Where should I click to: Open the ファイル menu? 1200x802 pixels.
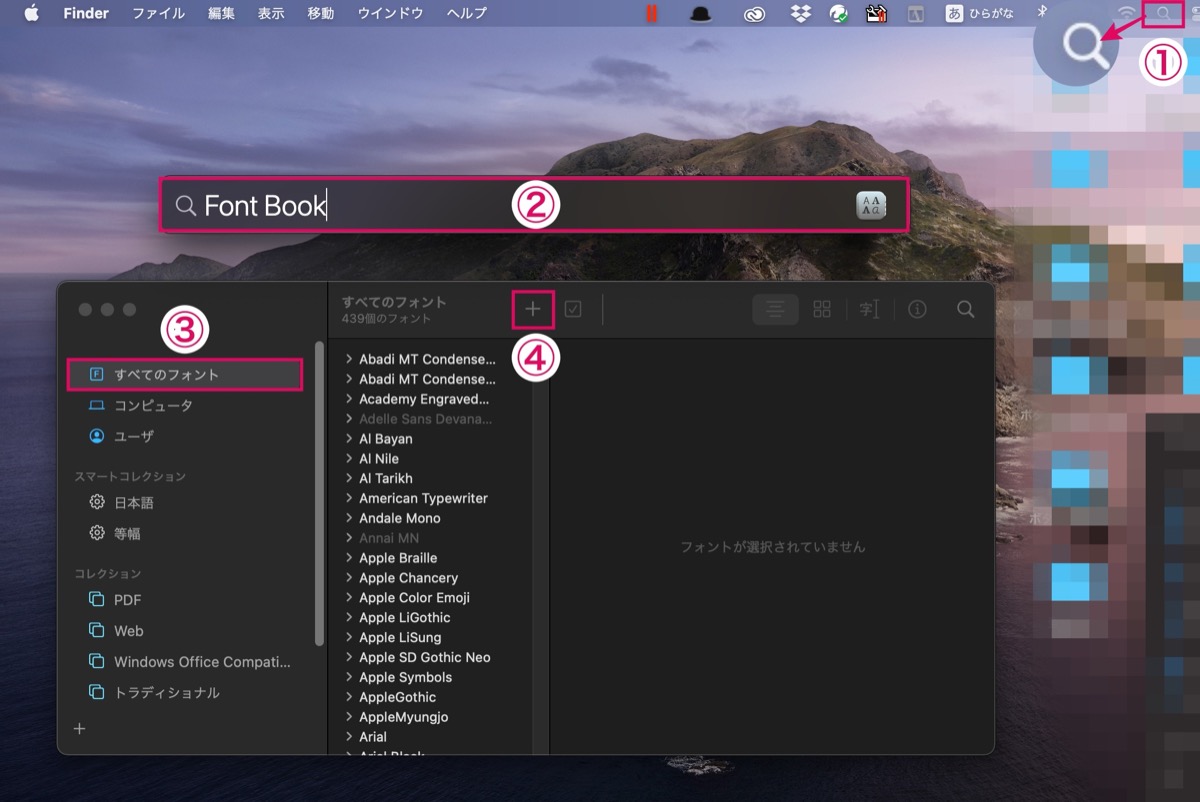click(x=159, y=13)
